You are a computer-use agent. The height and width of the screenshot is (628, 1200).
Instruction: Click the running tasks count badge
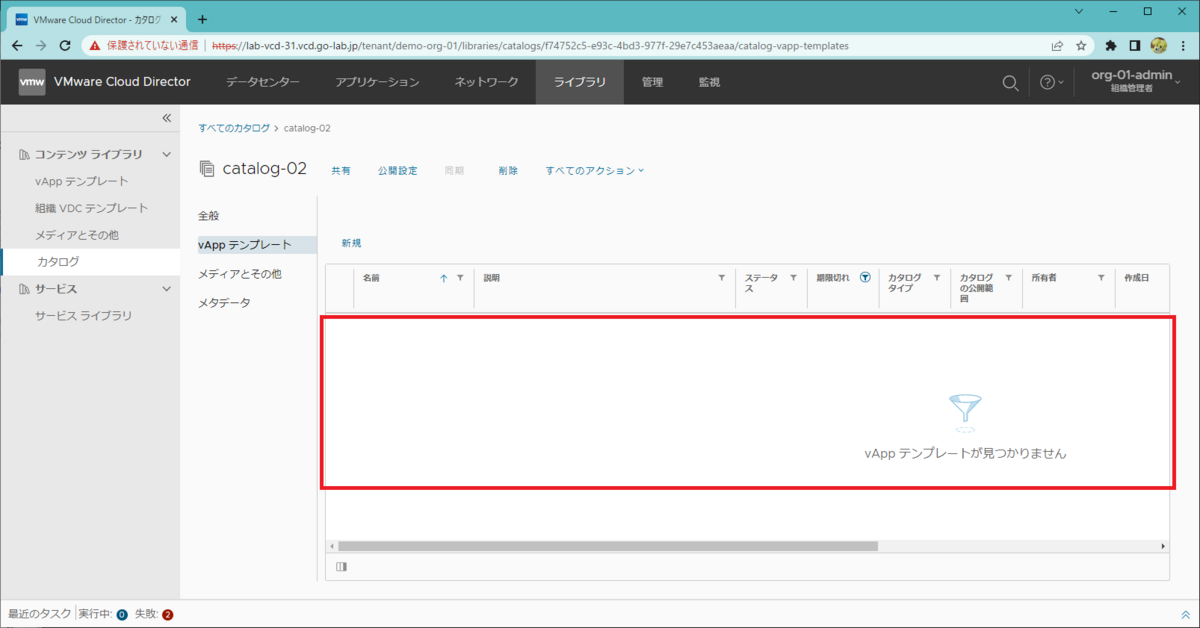122,615
